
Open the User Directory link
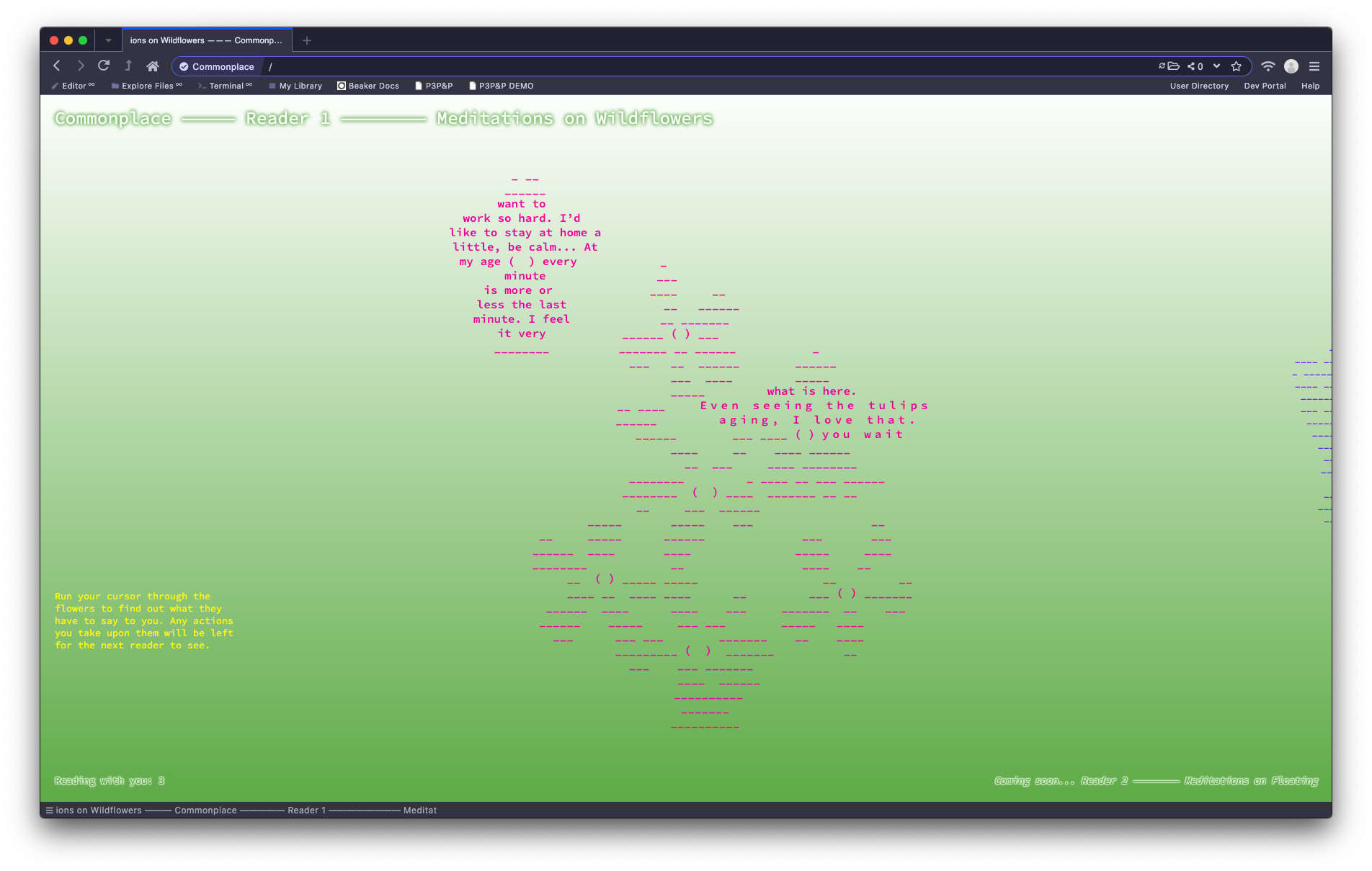coord(1199,86)
